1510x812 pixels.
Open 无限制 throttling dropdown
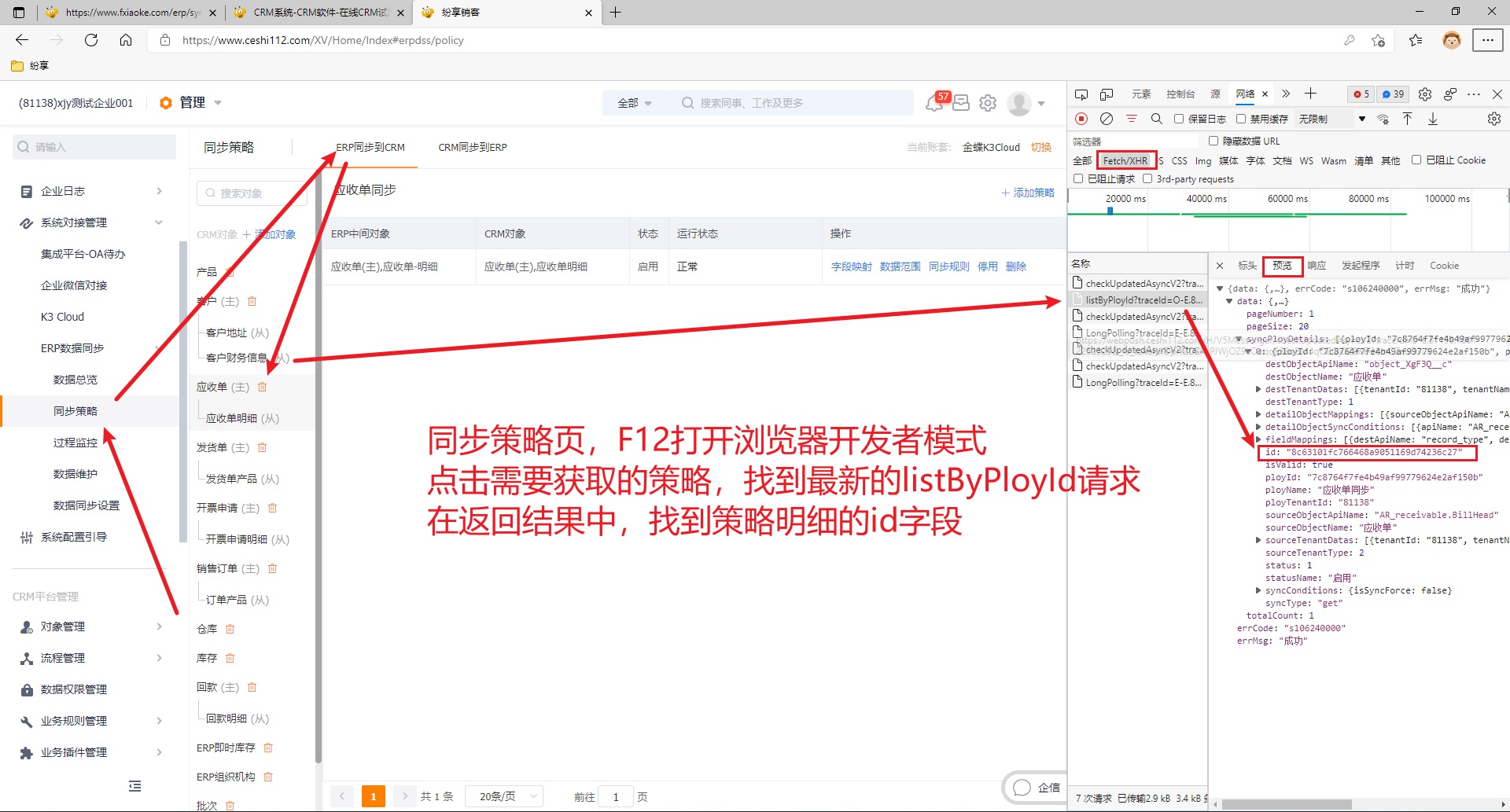pos(1332,119)
